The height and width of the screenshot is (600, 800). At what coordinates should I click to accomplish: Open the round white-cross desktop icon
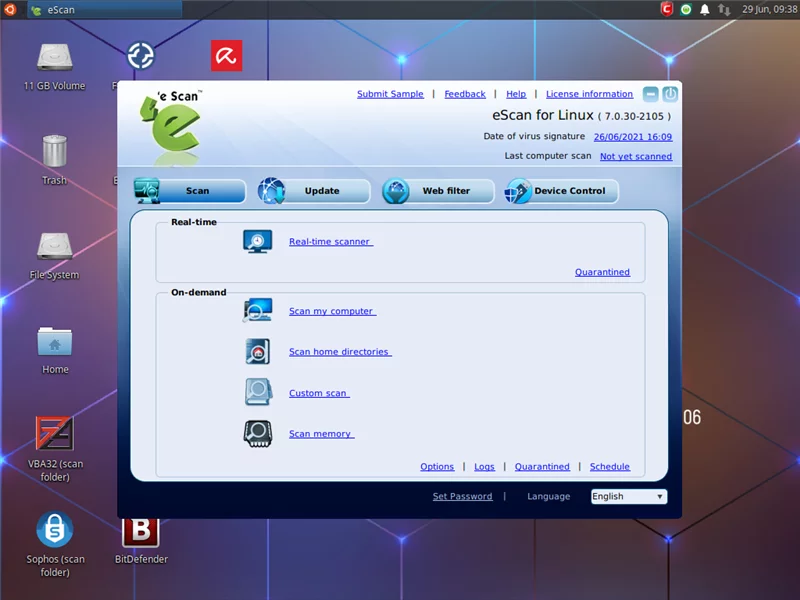(x=140, y=56)
